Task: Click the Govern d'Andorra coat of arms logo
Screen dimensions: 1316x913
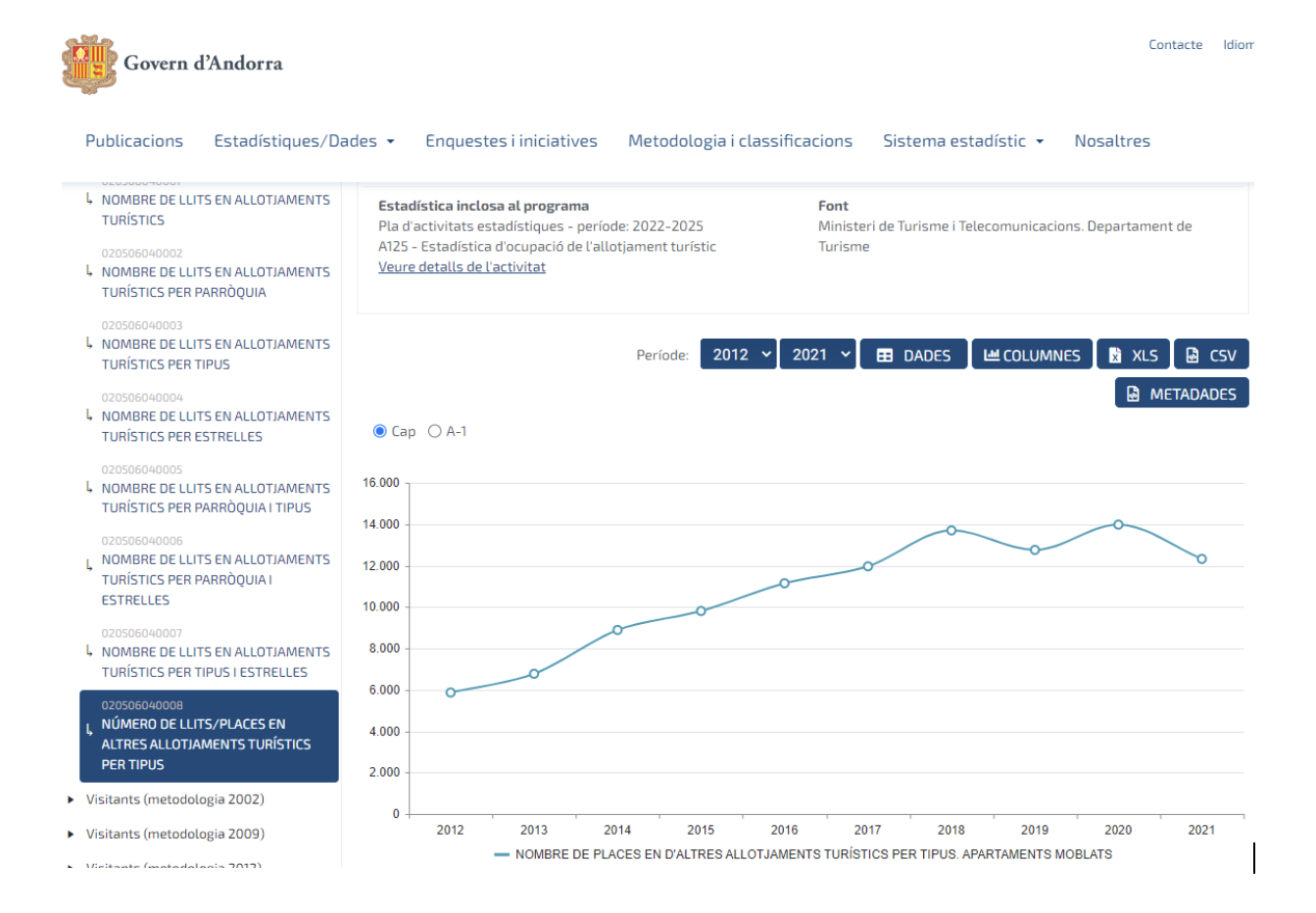Action: (x=89, y=65)
